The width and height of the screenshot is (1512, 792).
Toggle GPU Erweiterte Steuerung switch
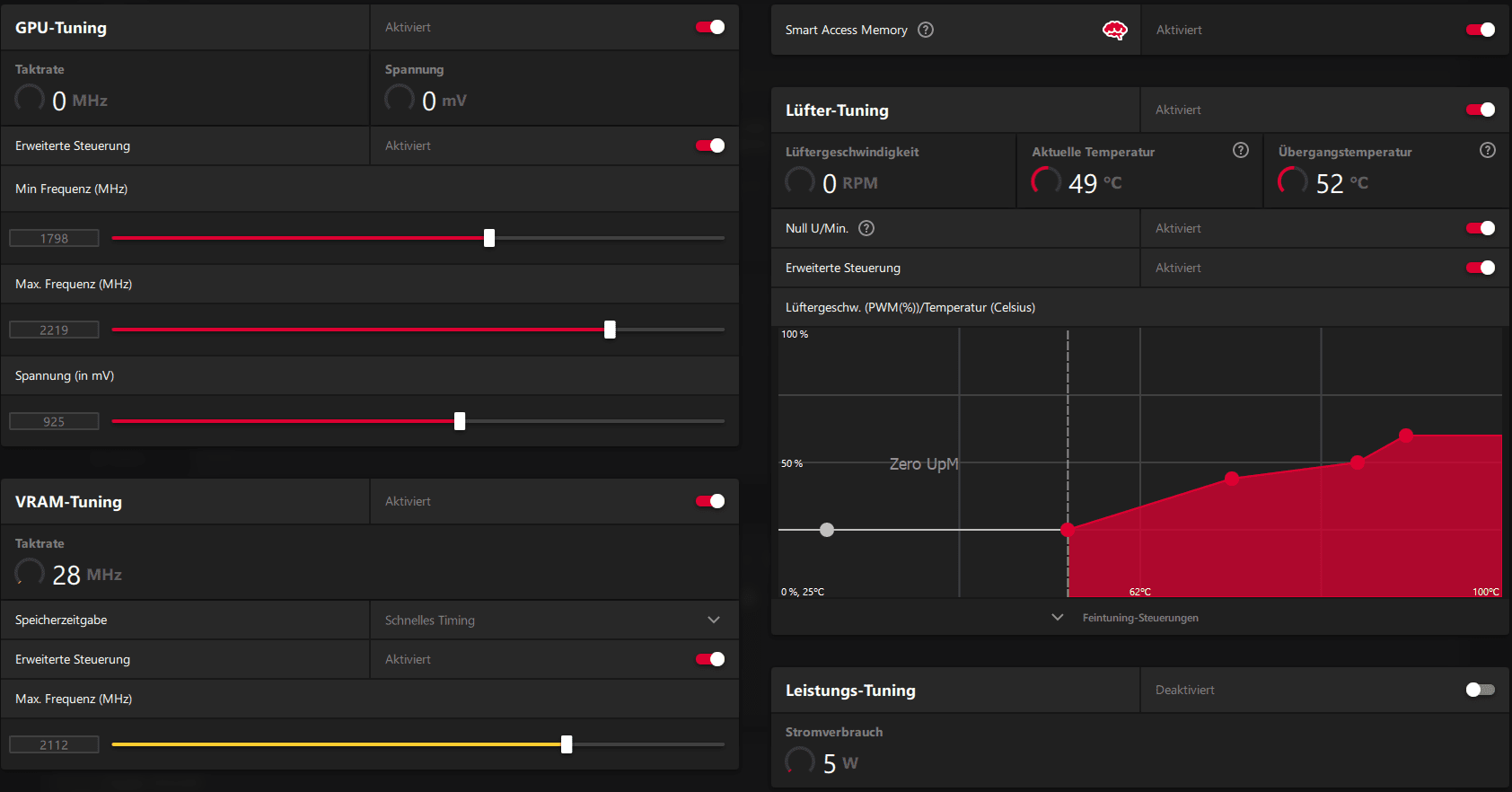(710, 145)
